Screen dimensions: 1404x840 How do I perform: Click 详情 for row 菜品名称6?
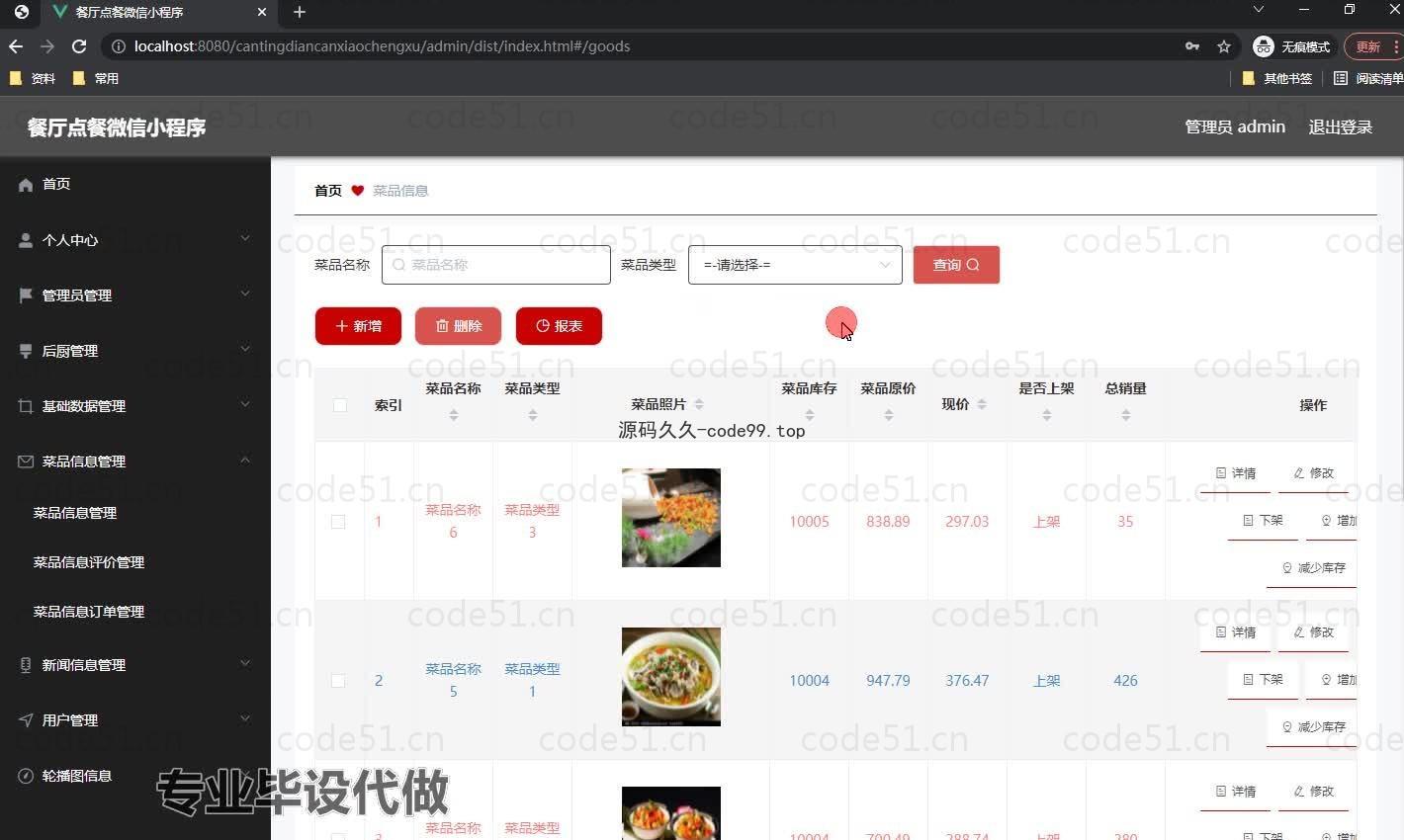(1235, 473)
